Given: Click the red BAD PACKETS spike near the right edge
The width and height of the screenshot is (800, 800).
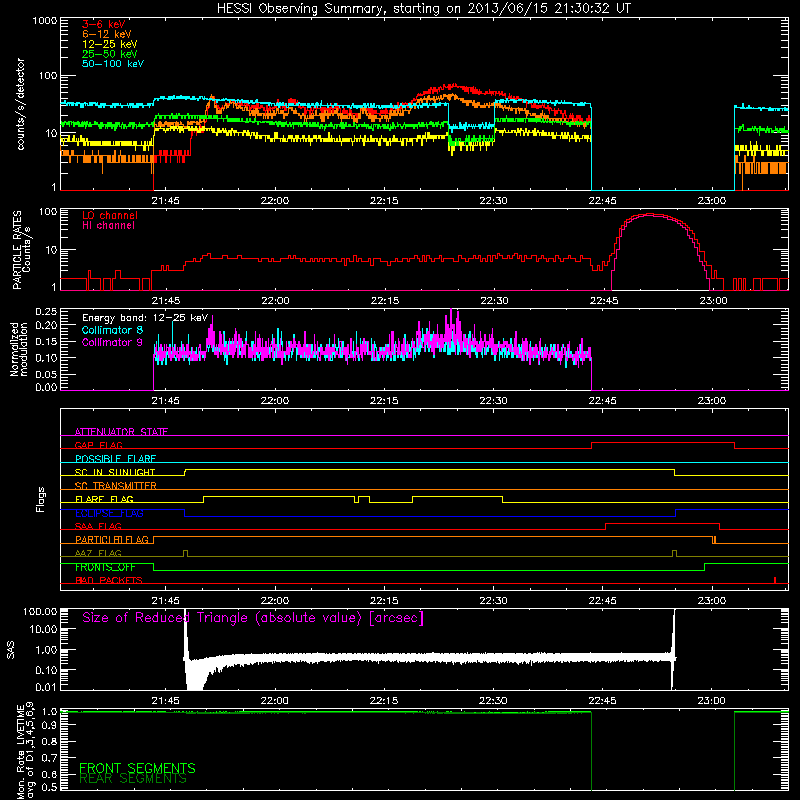Looking at the screenshot, I should tap(775, 580).
